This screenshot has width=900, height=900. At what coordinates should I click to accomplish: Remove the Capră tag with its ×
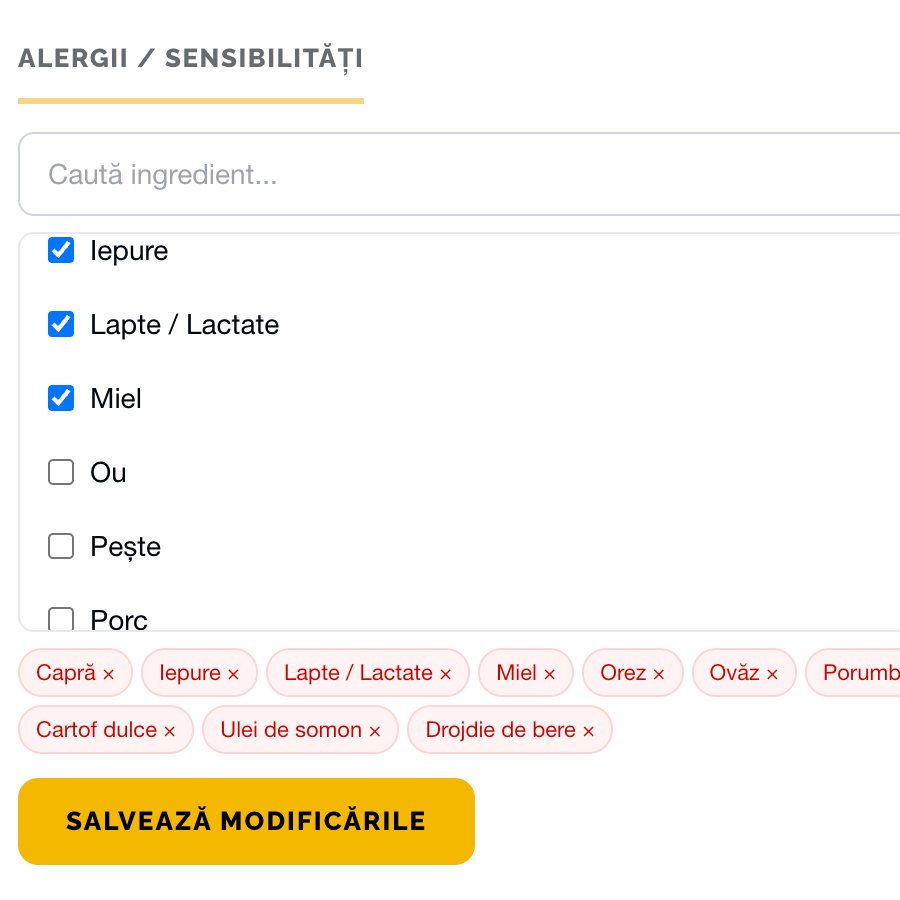click(109, 675)
